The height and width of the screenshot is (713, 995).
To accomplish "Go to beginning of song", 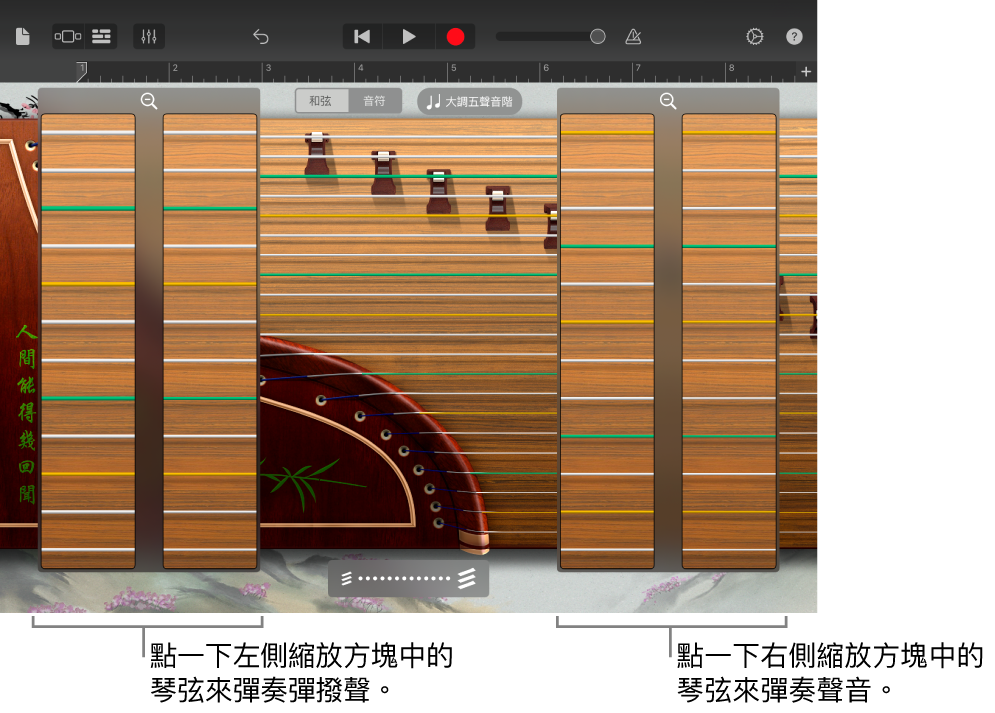I will [x=362, y=37].
